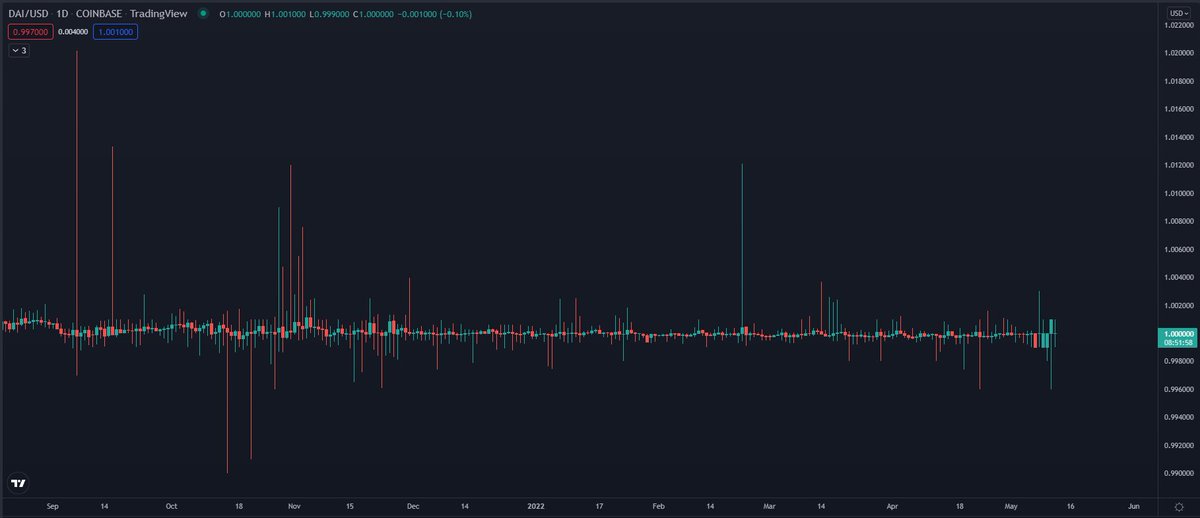
Task: Click the Dec label on time axis
Action: pyautogui.click(x=412, y=506)
